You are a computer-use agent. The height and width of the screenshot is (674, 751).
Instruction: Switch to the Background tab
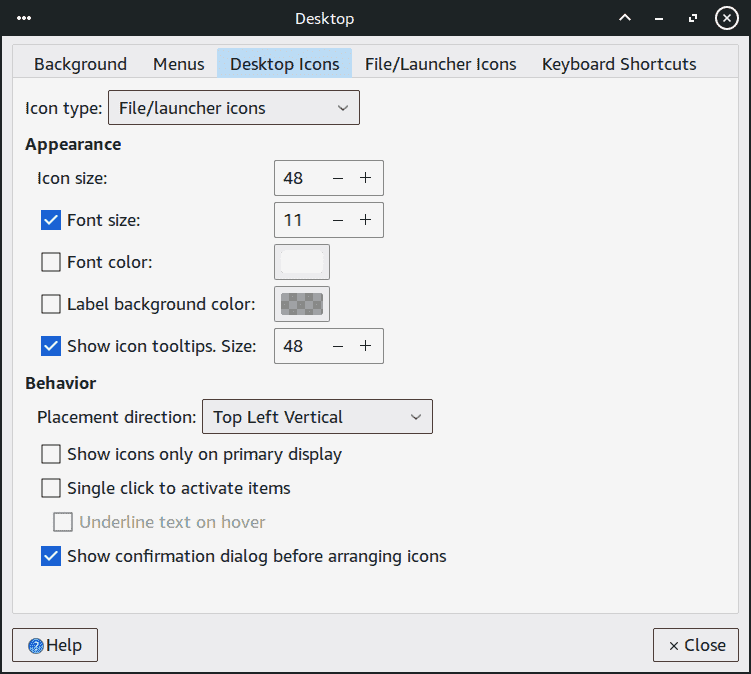pyautogui.click(x=80, y=64)
